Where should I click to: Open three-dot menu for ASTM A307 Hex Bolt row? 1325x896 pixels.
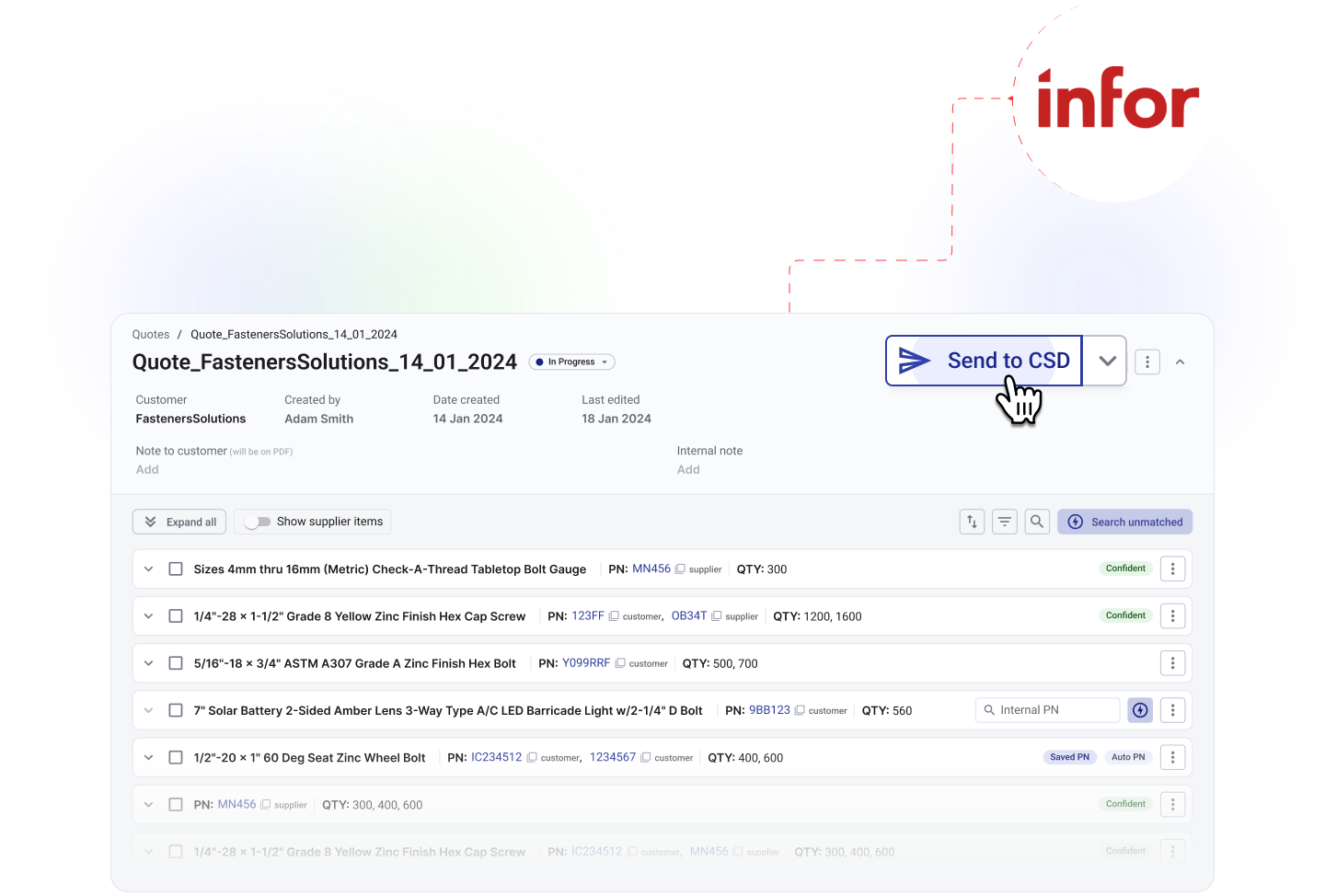1172,663
